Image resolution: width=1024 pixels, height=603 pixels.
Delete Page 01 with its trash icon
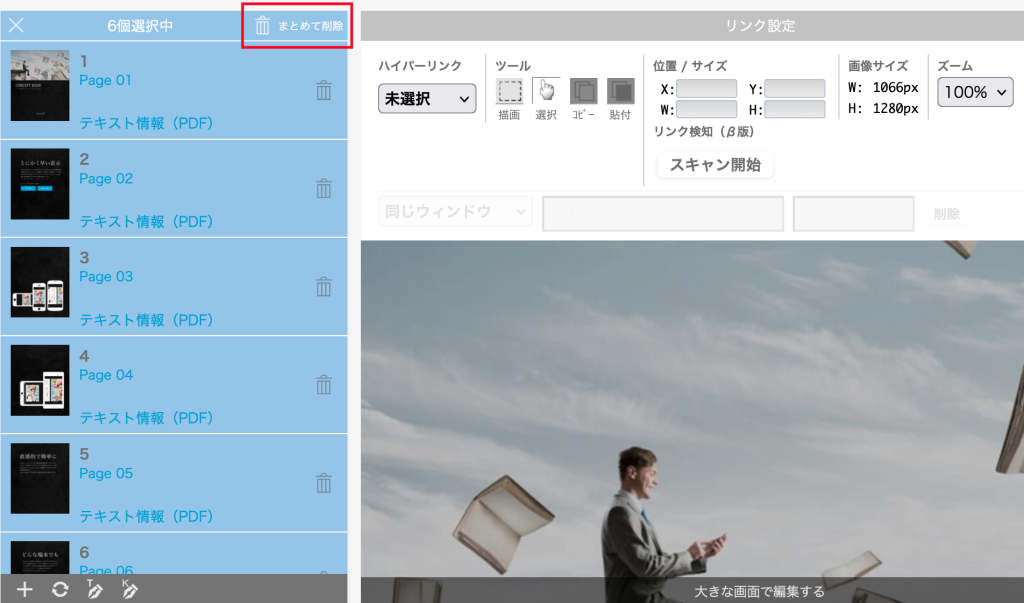pos(324,91)
